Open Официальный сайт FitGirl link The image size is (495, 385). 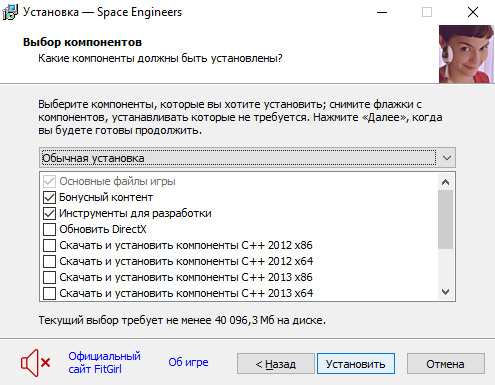[104, 363]
